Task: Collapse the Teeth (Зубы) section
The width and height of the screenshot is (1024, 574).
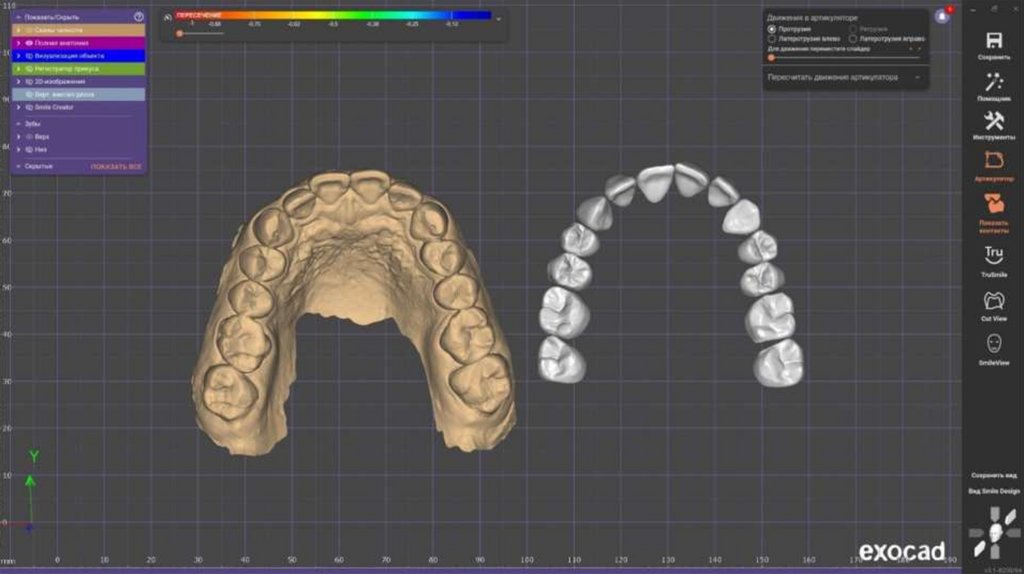Action: pos(18,123)
